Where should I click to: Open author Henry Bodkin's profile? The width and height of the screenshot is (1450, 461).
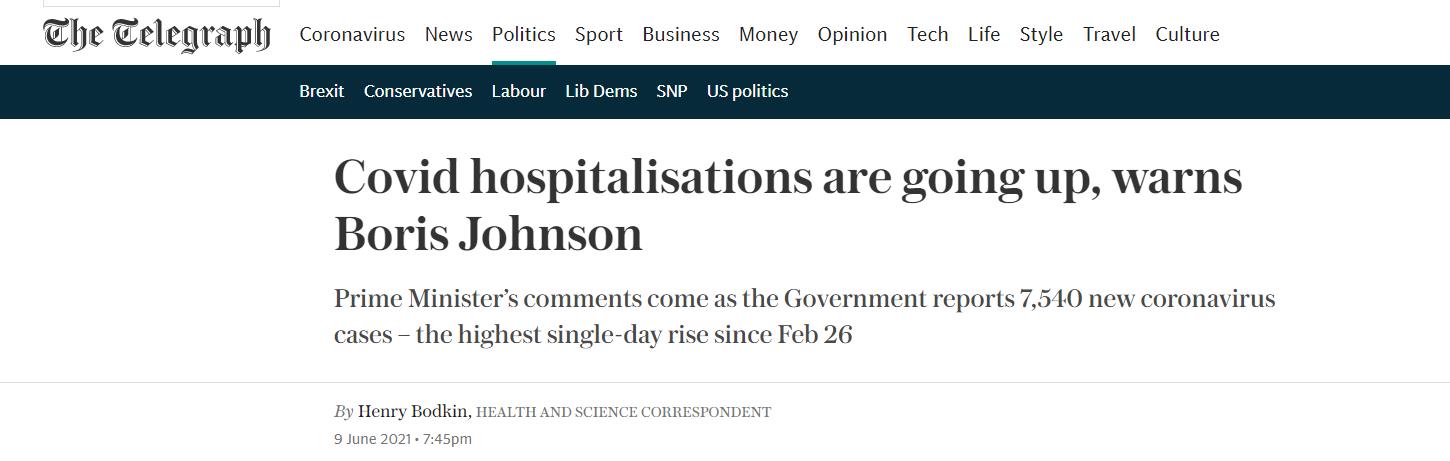pos(413,411)
